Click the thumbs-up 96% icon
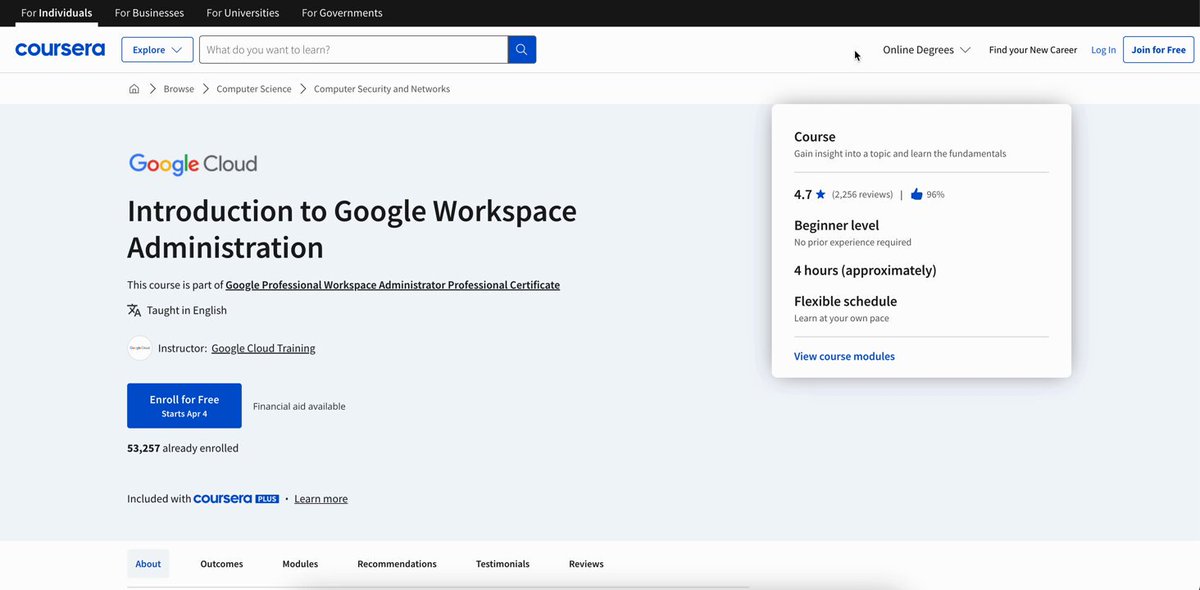1200x590 pixels. pyautogui.click(x=916, y=194)
